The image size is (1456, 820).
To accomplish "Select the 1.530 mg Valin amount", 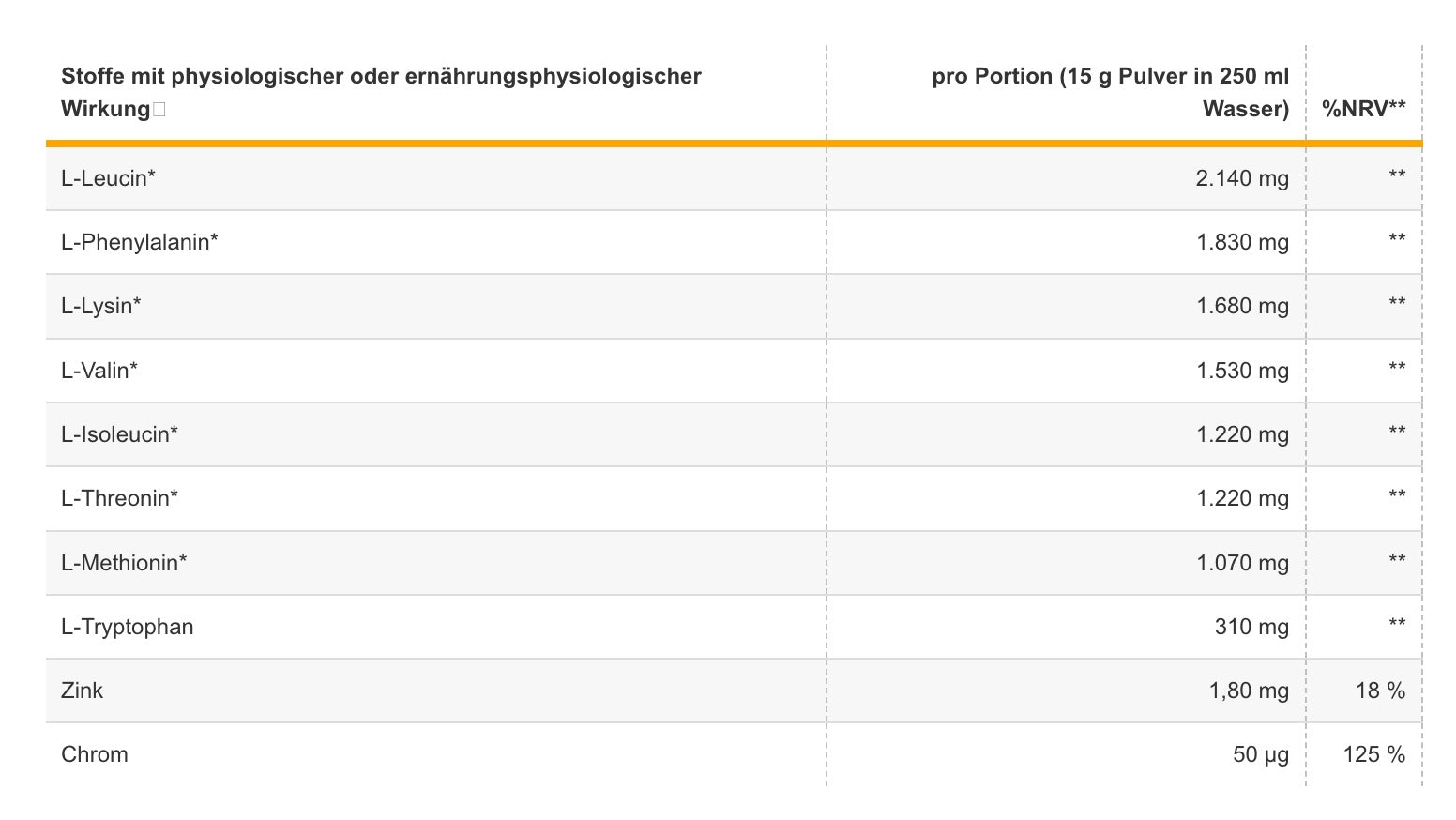I will 1242,371.
